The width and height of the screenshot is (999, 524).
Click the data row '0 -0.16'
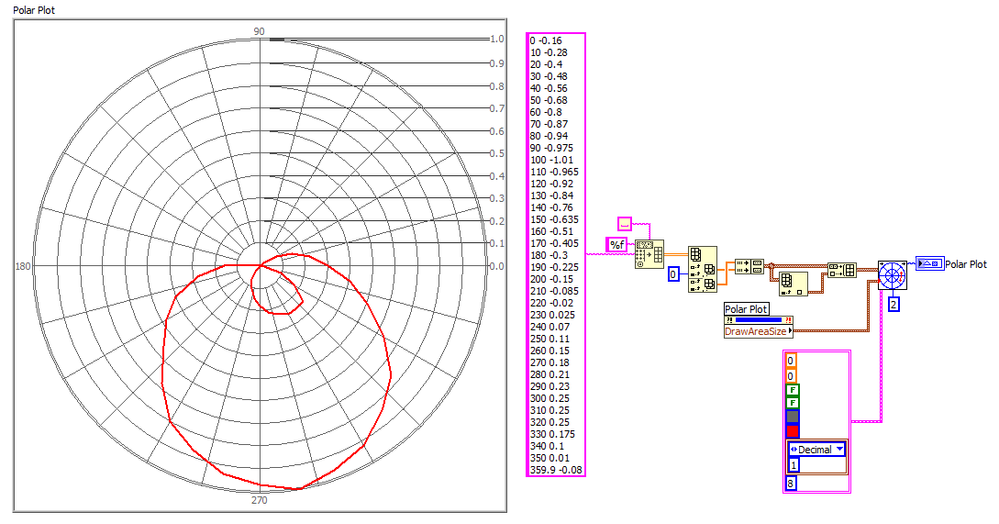(546, 40)
